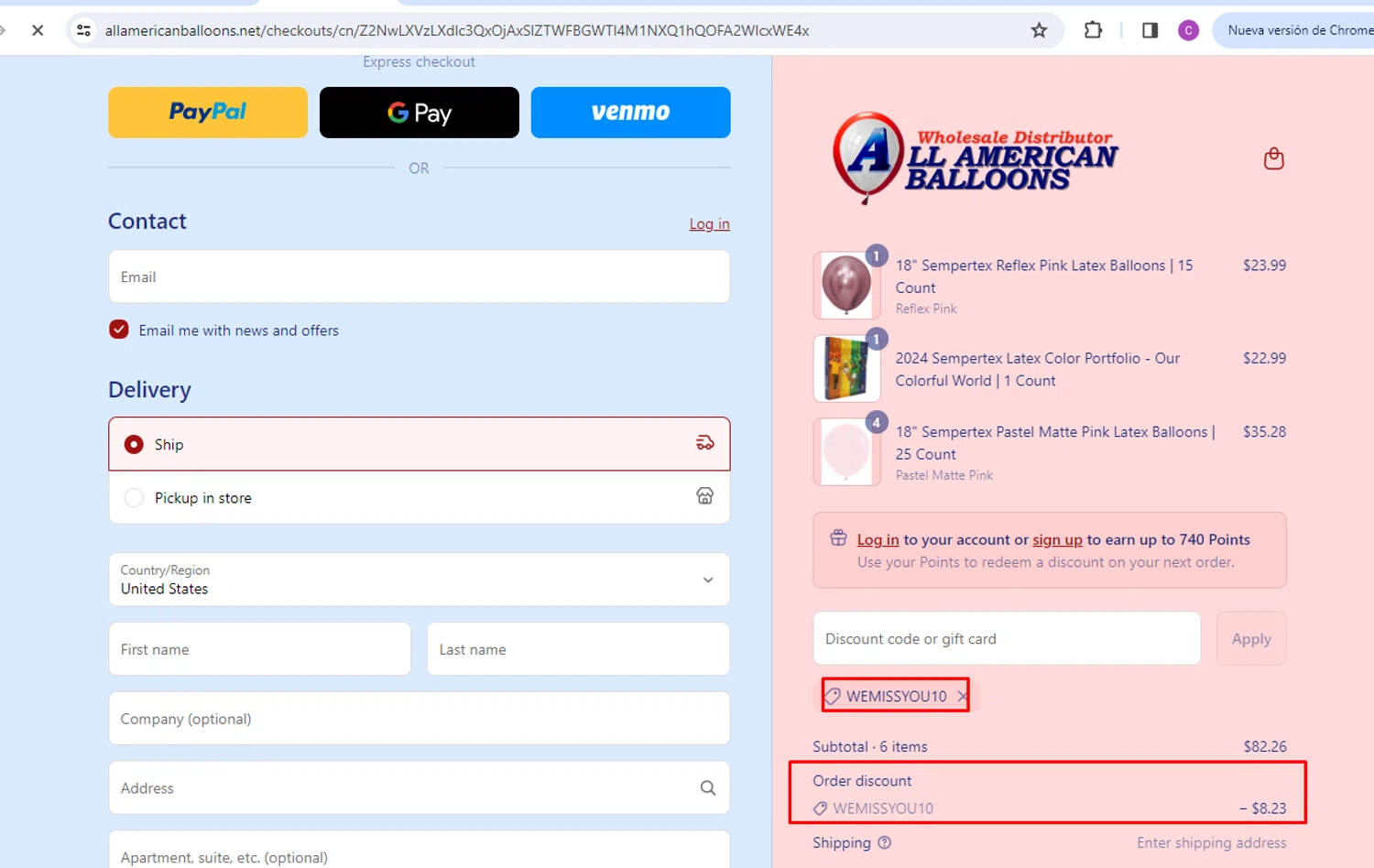This screenshot has height=868, width=1374.
Task: Open the Chrome extensions puzzle icon
Action: (x=1093, y=30)
